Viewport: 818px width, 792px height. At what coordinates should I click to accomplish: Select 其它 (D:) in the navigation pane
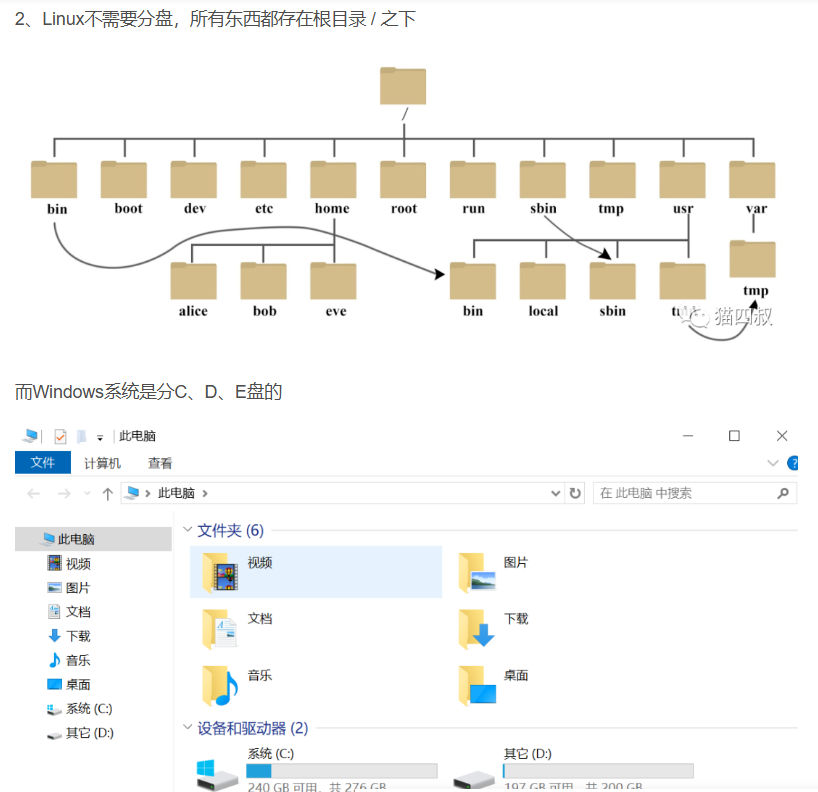click(89, 733)
